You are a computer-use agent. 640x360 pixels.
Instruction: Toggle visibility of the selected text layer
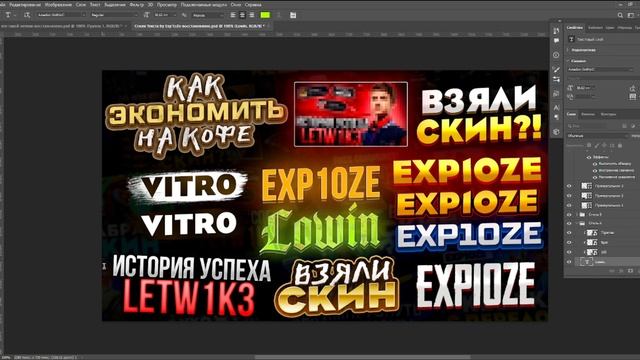coord(569,262)
